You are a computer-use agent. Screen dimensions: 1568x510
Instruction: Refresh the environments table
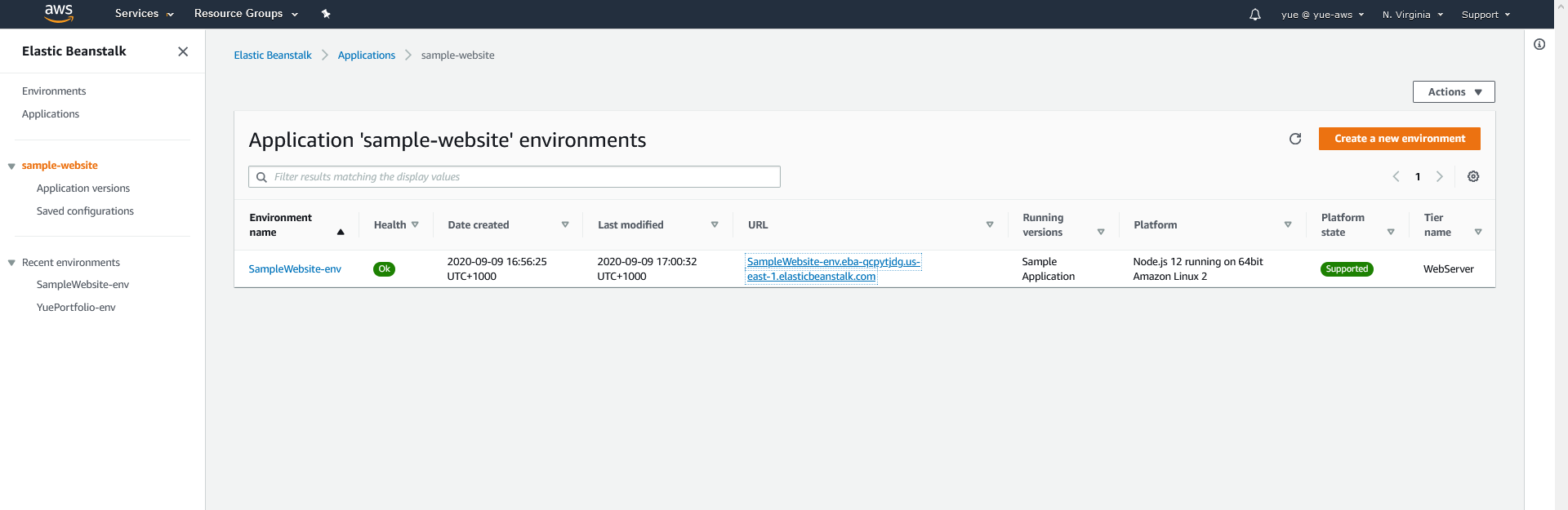[1295, 139]
